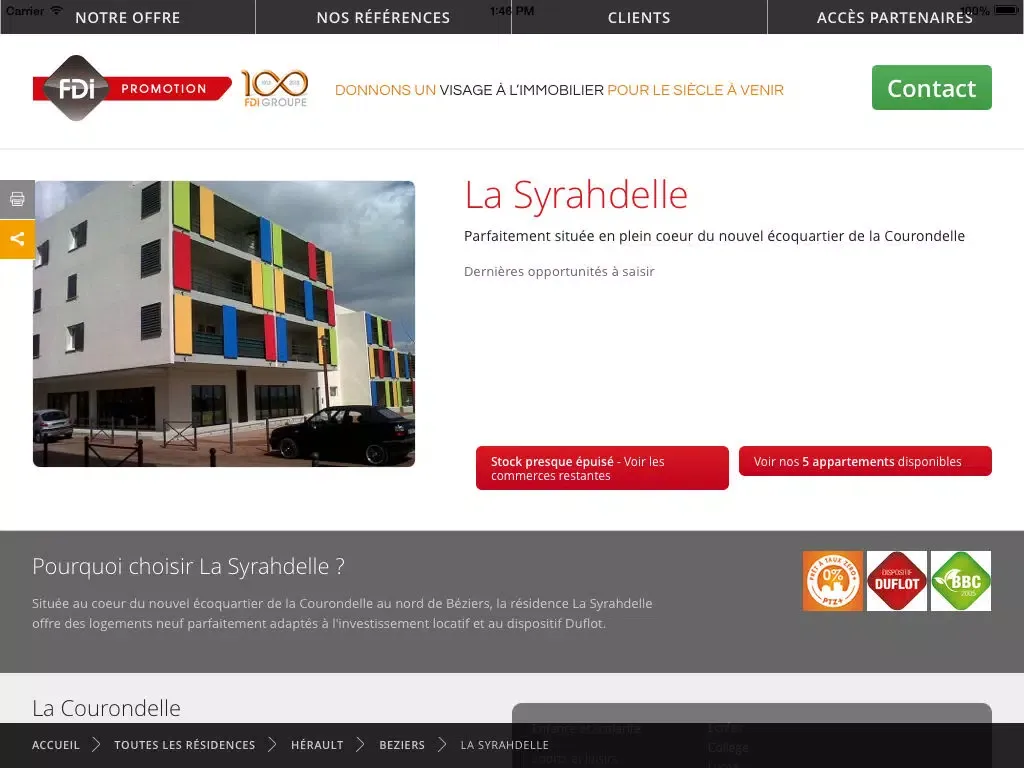Image resolution: width=1024 pixels, height=768 pixels.
Task: Click the battery indicator in status bar
Action: pos(1006,10)
